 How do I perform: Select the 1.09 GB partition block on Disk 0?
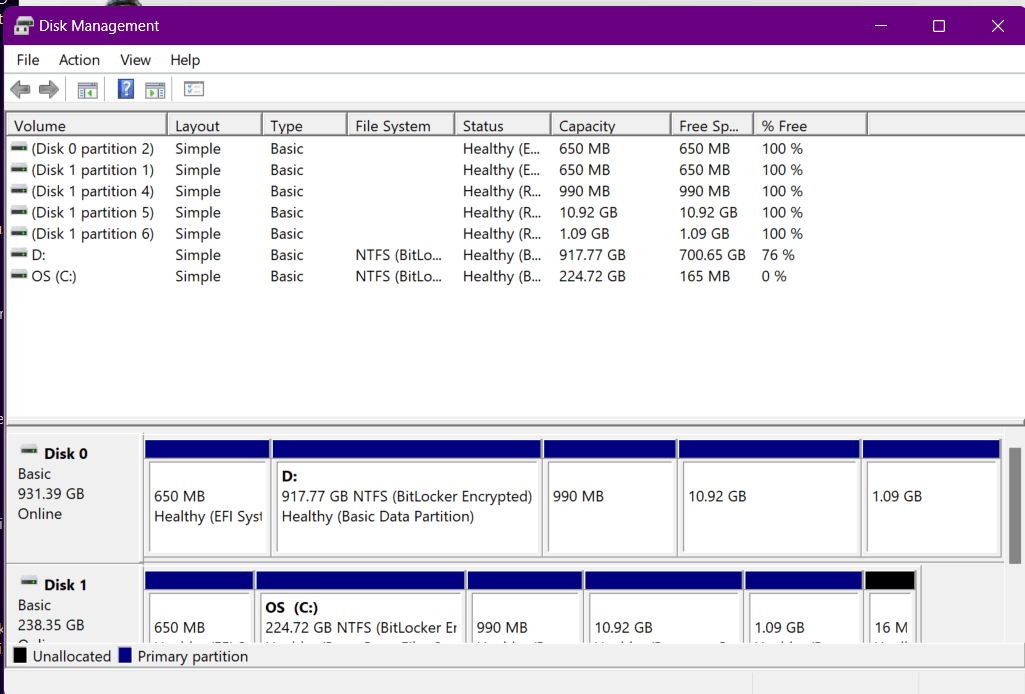point(932,498)
